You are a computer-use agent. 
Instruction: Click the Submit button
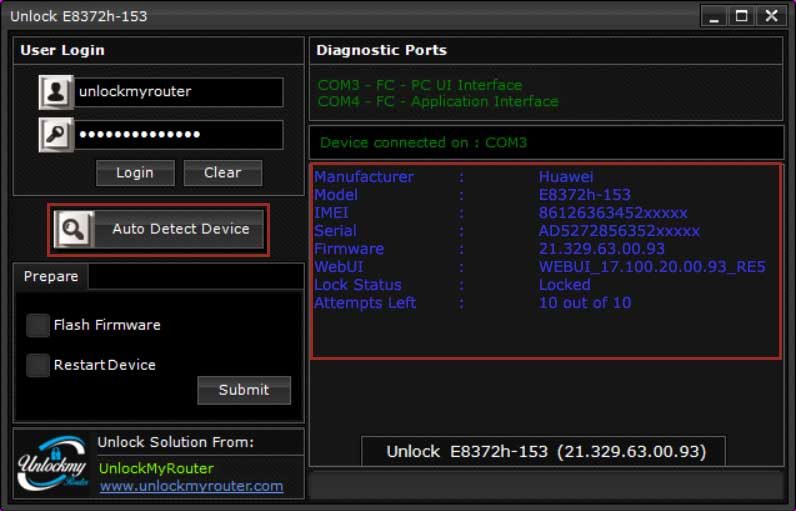244,390
